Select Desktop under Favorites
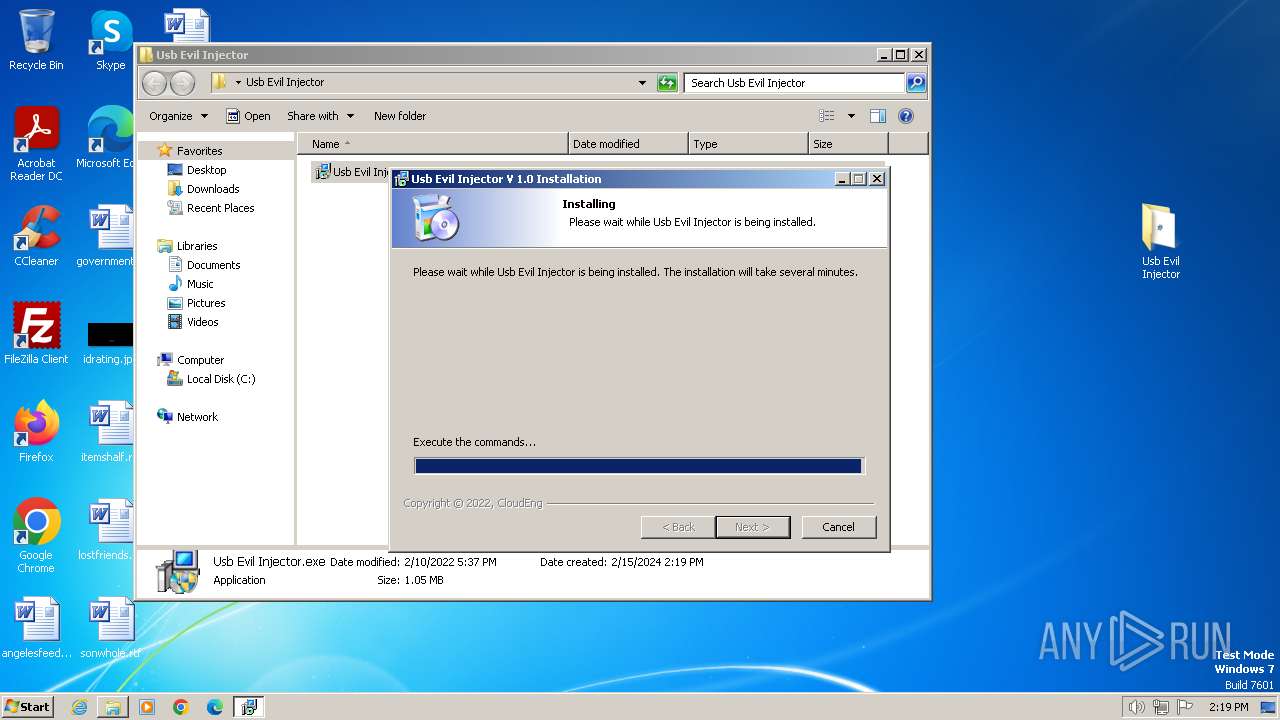This screenshot has width=1280, height=720. tap(206, 170)
